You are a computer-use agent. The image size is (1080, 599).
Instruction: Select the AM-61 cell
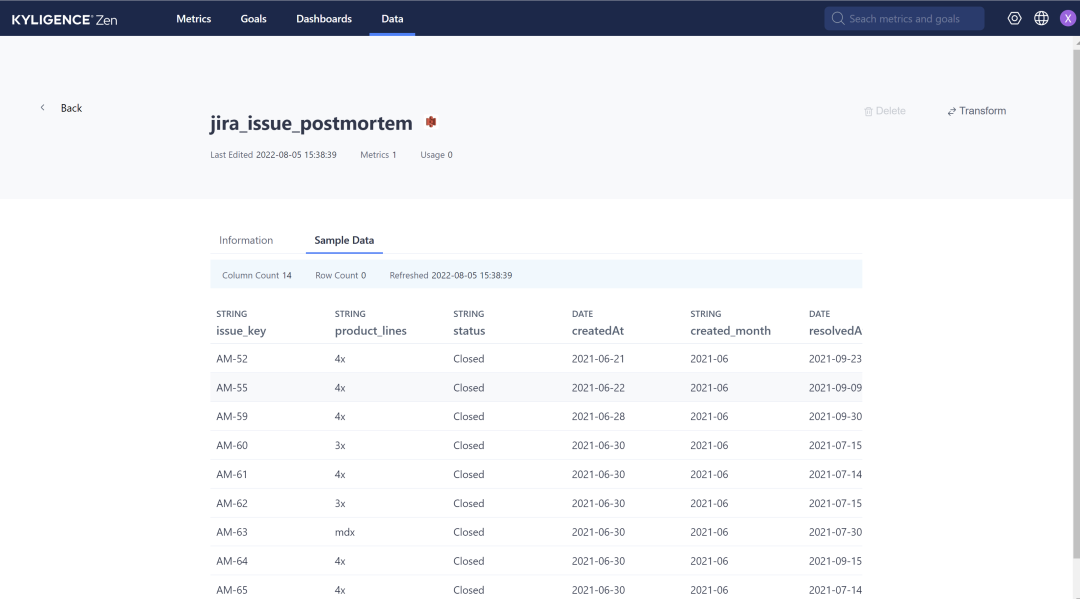tap(231, 474)
